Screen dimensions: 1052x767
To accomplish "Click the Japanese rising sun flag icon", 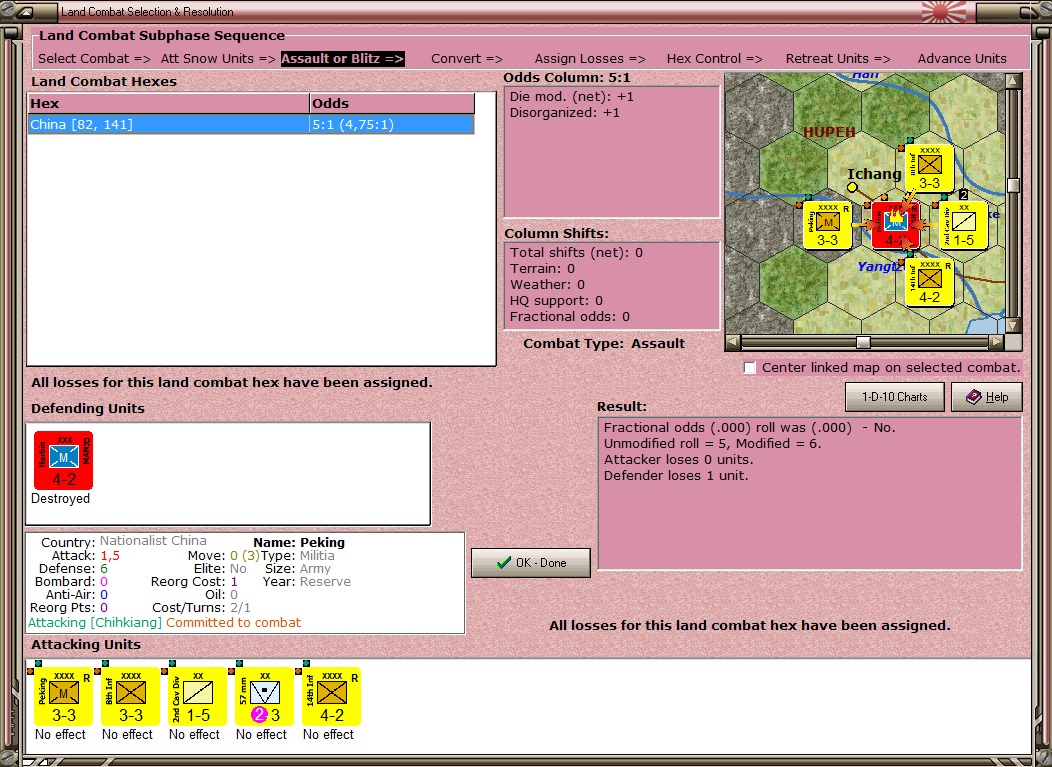I will 945,11.
